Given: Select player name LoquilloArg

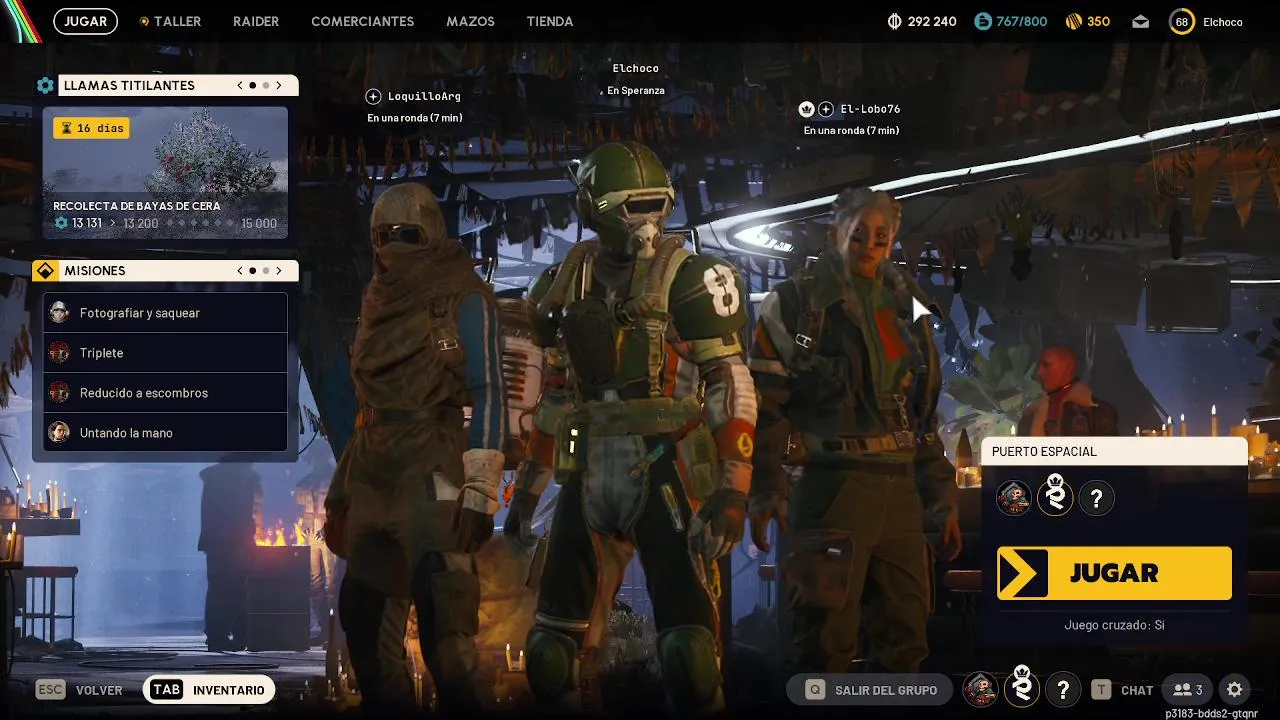Looking at the screenshot, I should [424, 96].
